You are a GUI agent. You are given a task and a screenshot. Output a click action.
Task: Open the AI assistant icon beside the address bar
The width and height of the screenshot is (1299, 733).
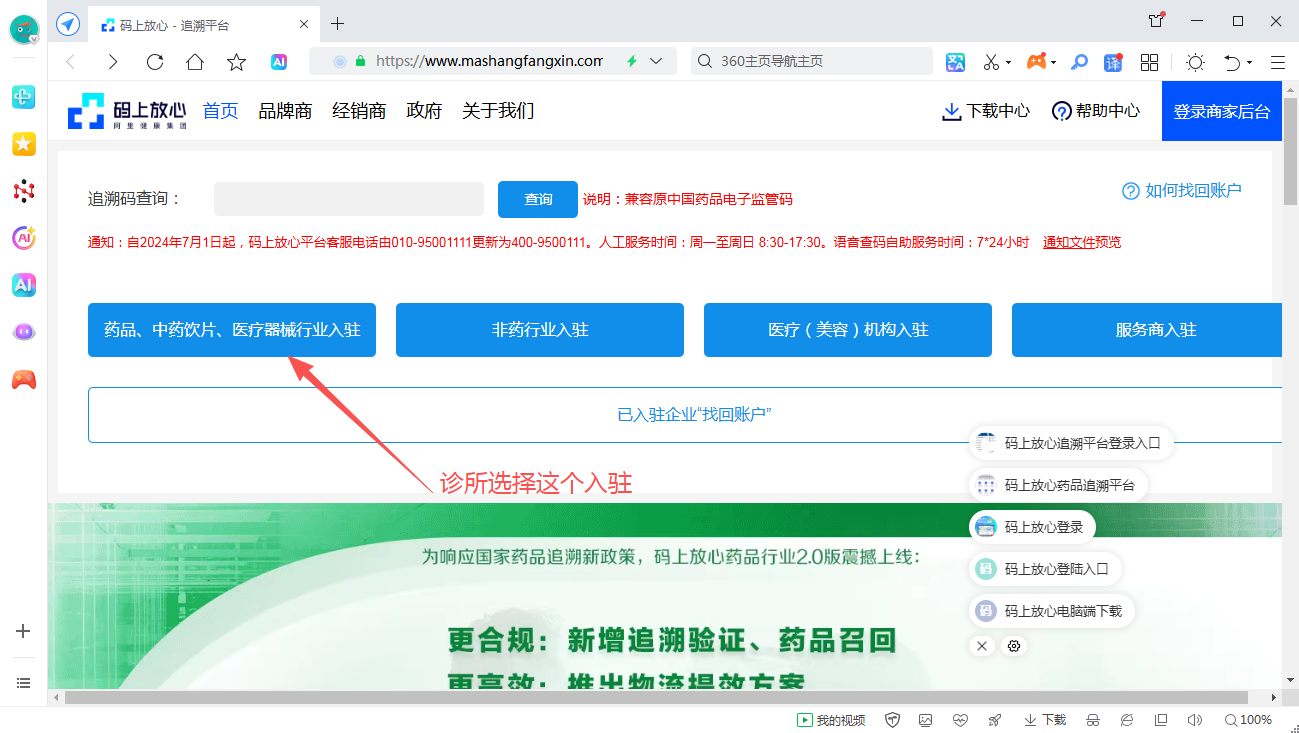click(279, 62)
